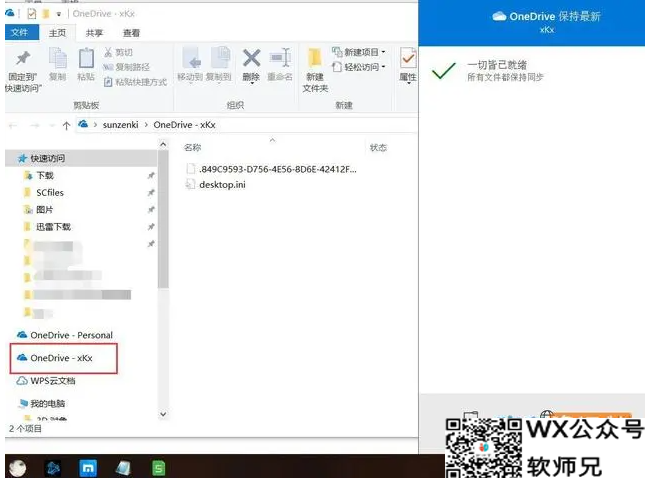This screenshot has height=478, width=645.
Task: Click the pin icon beside SCfiles
Action: [151, 193]
